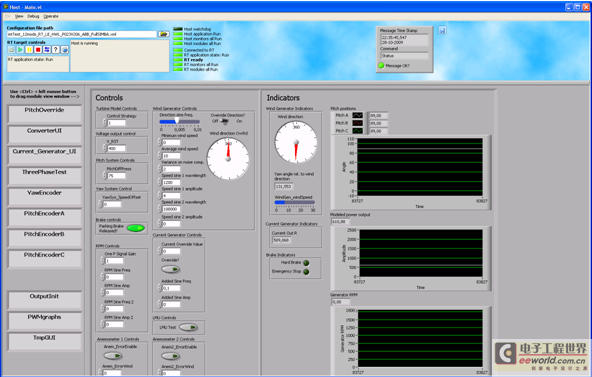The height and width of the screenshot is (377, 592).
Task: Click the RT ready indicator light
Action: [x=178, y=60]
